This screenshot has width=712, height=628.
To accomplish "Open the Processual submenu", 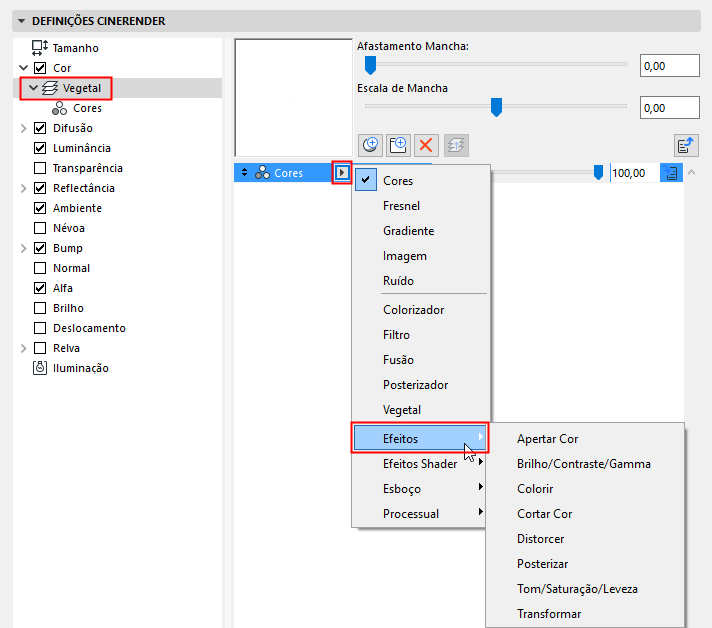I will [x=420, y=514].
